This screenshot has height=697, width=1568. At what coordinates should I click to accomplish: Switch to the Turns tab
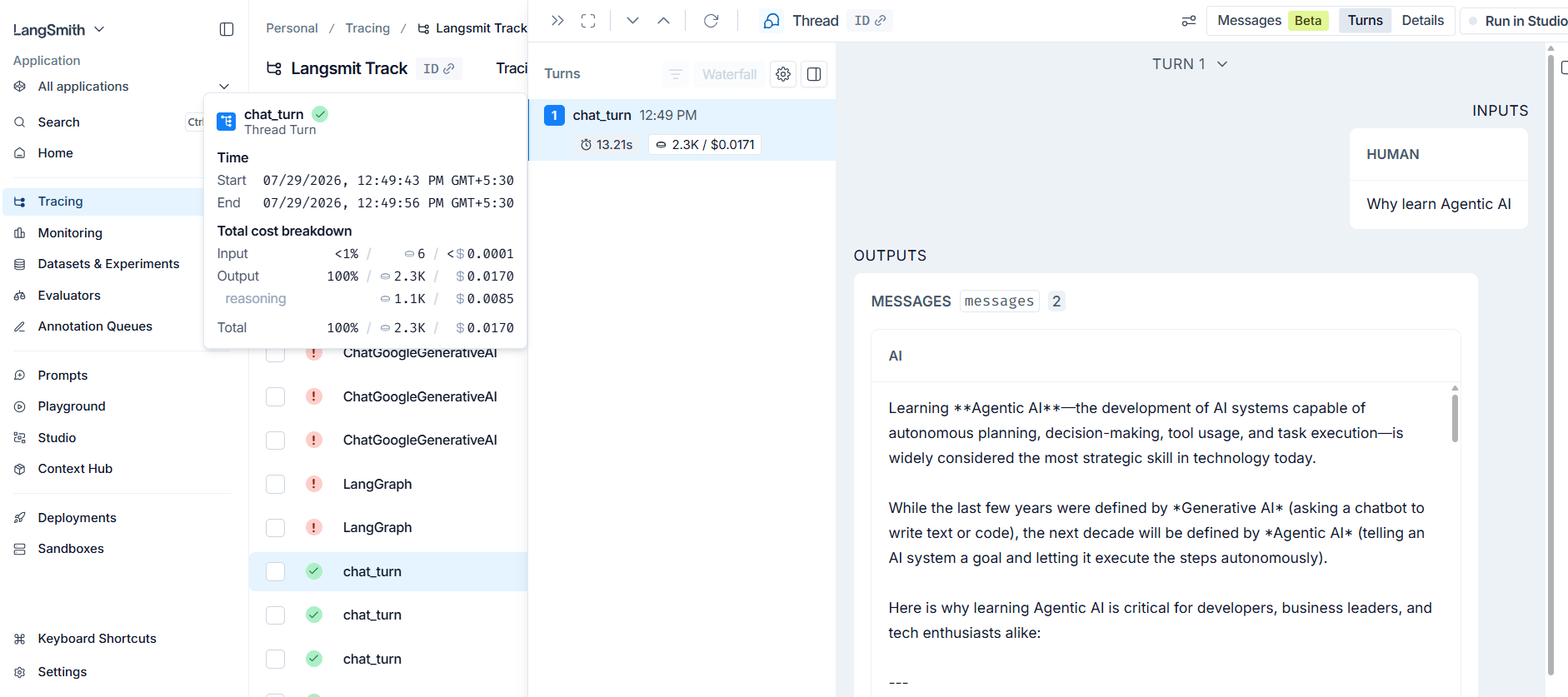pyautogui.click(x=1365, y=21)
